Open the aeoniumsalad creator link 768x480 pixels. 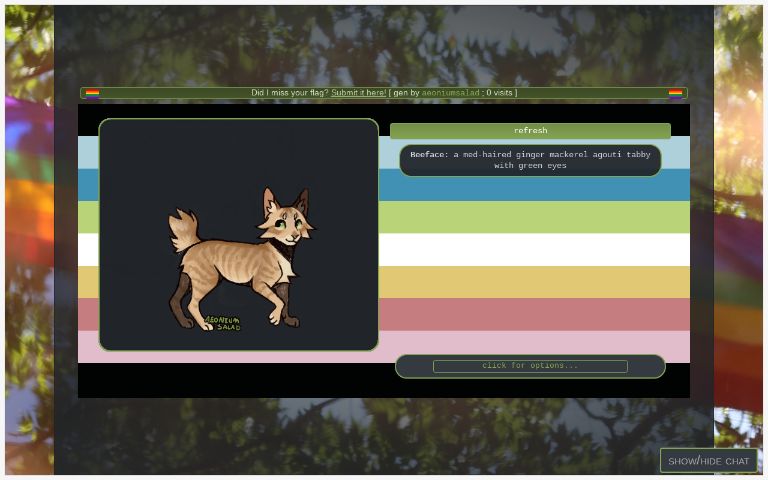coord(450,93)
